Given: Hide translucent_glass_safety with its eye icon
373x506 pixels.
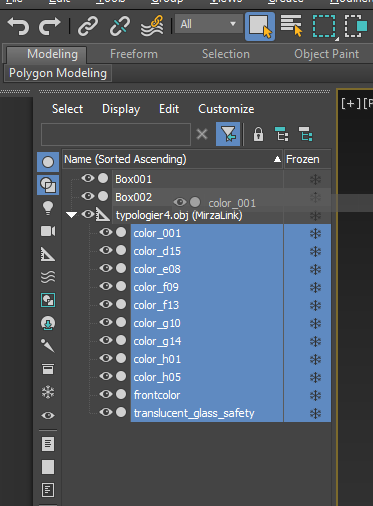Looking at the screenshot, I should coord(106,412).
